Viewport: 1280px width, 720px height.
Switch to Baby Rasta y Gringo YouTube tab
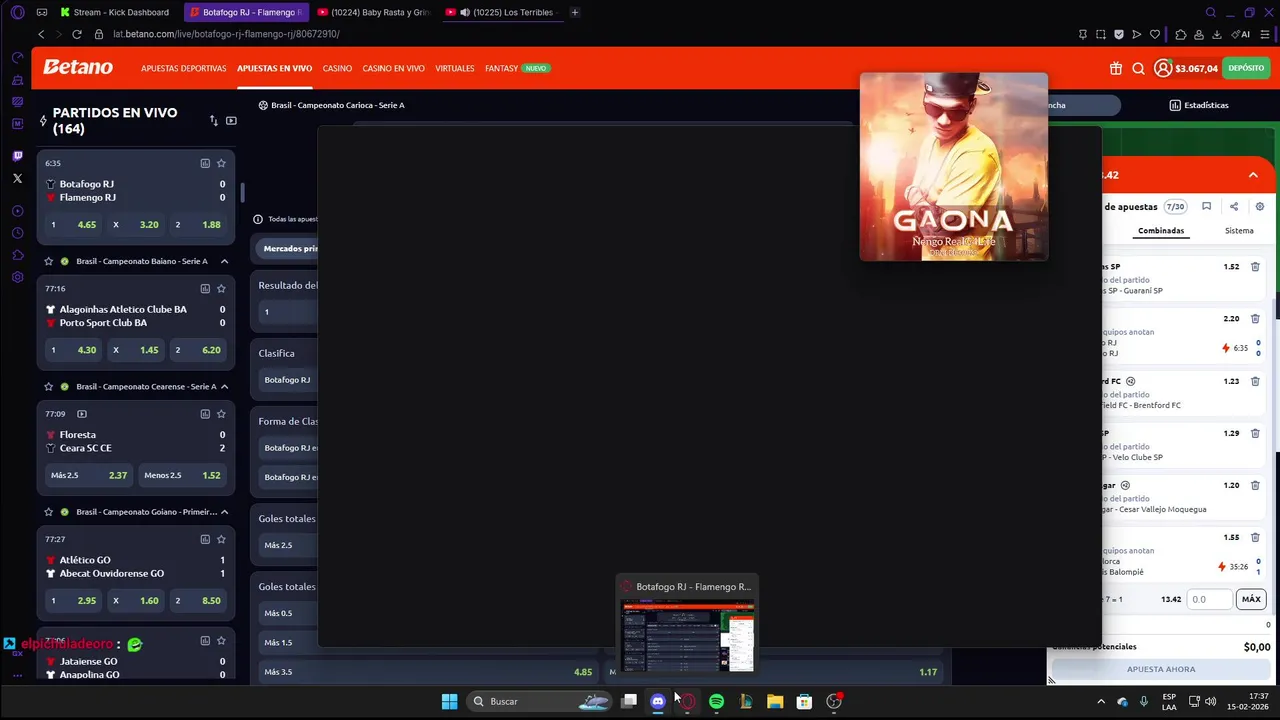(372, 12)
